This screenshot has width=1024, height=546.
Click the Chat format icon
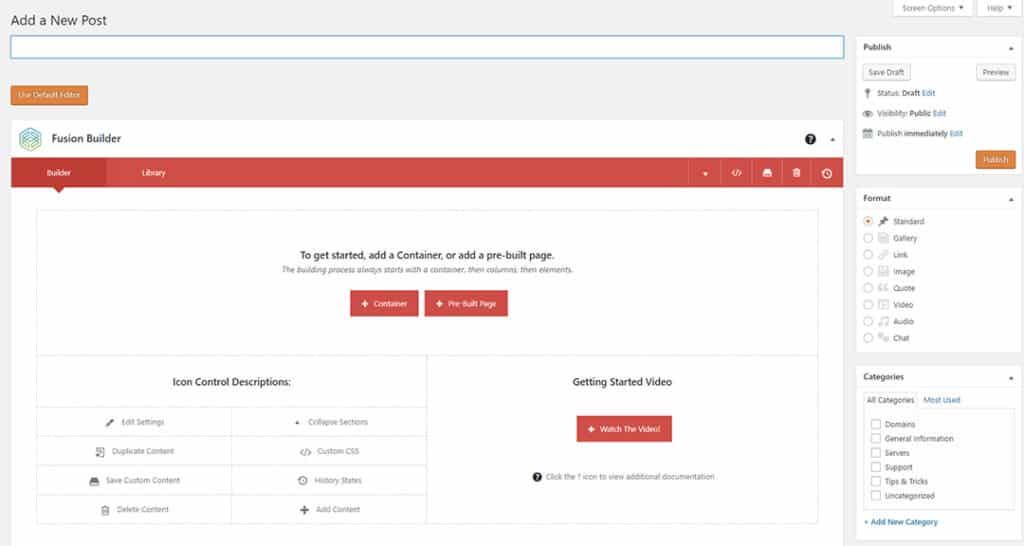(x=884, y=338)
